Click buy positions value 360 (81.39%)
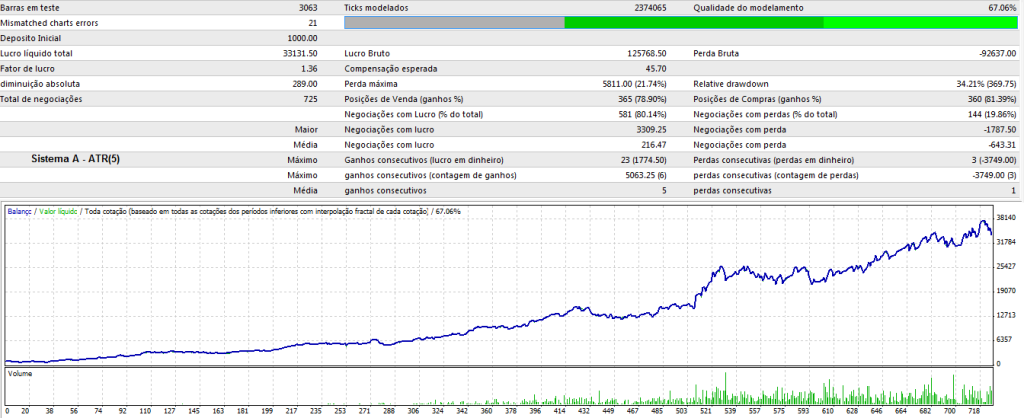The height and width of the screenshot is (418, 1024). (x=992, y=99)
